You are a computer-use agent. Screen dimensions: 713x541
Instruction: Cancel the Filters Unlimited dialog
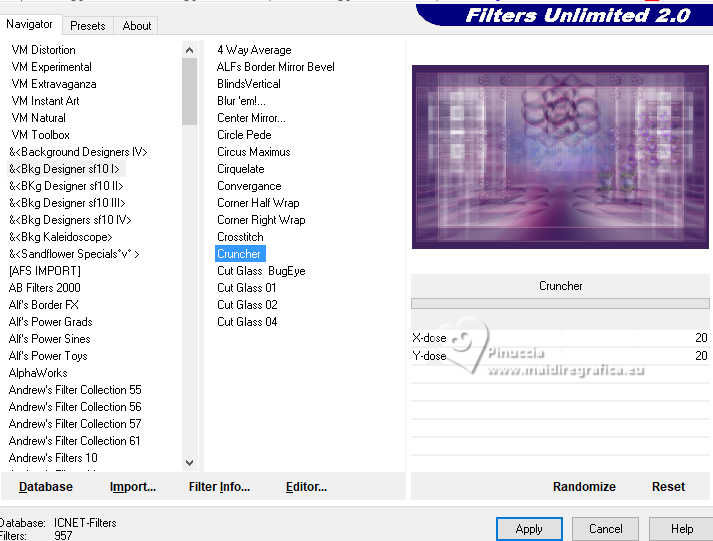click(605, 529)
